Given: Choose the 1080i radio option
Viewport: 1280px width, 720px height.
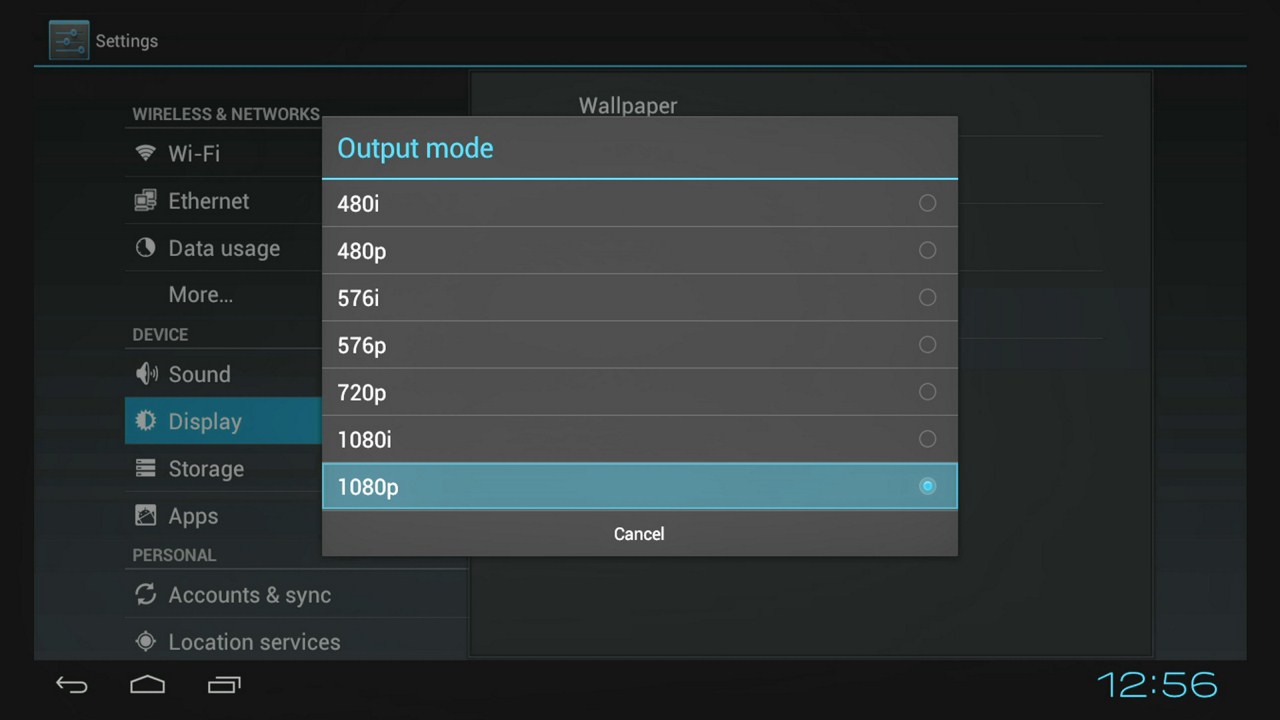Looking at the screenshot, I should click(927, 439).
